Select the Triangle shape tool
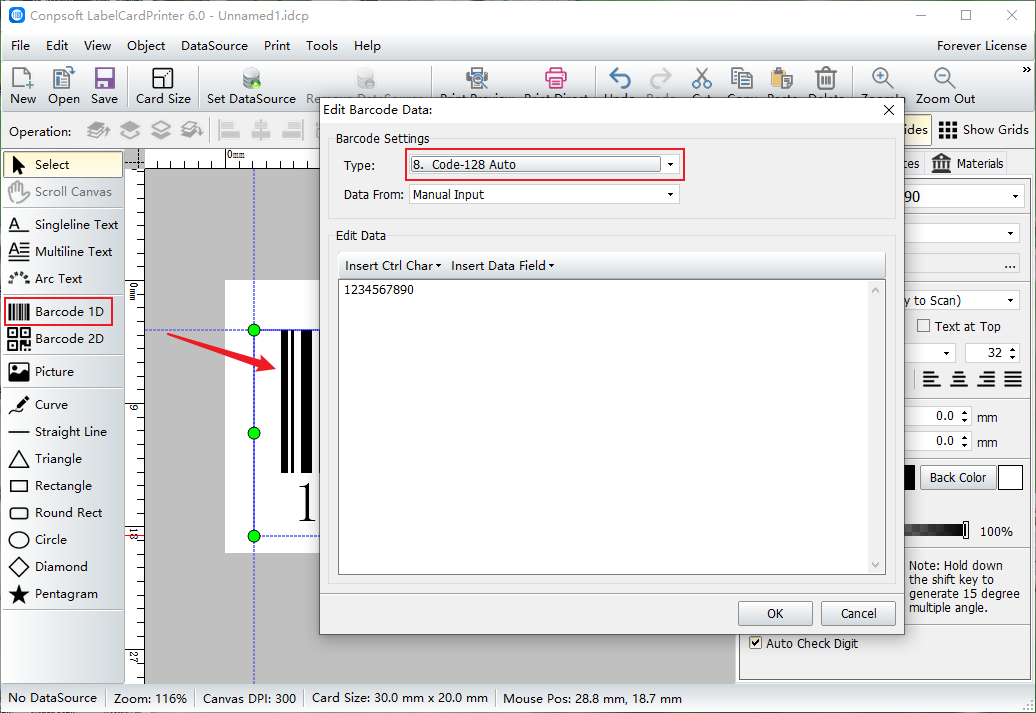Image resolution: width=1036 pixels, height=713 pixels. click(63, 459)
